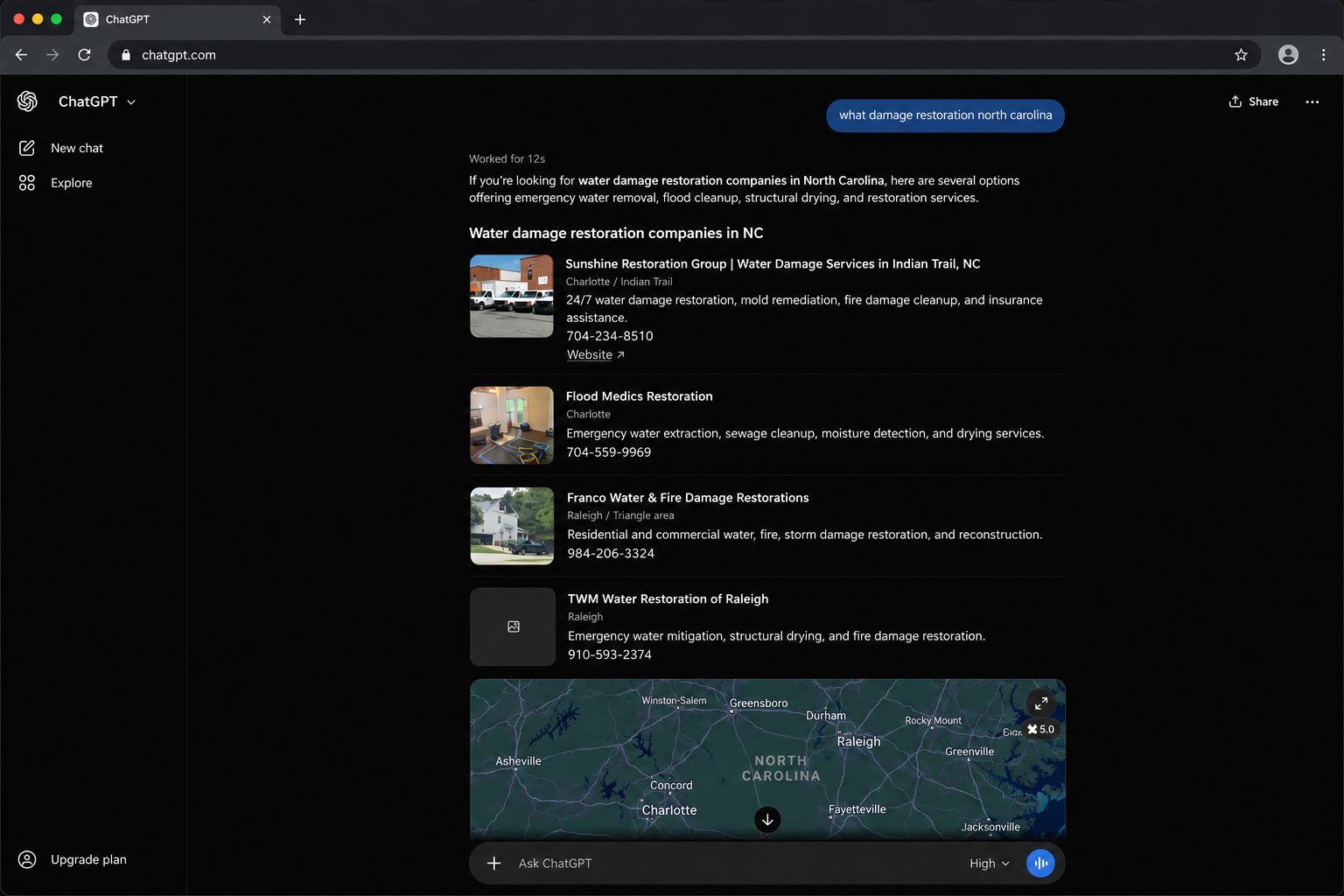Click the Worked for 12s label
1344x896 pixels.
click(507, 158)
